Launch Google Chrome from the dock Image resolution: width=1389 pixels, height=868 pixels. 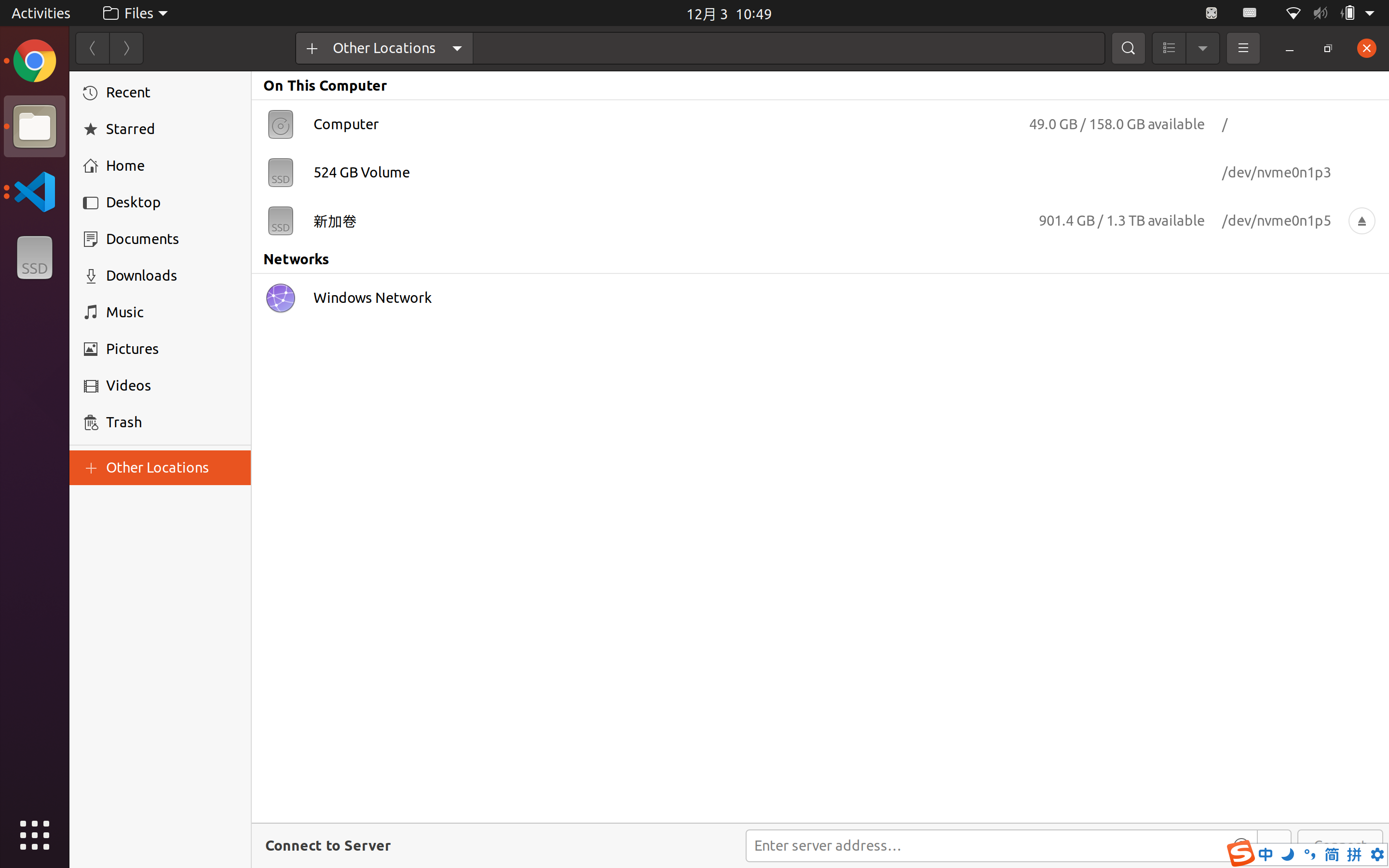click(33, 61)
